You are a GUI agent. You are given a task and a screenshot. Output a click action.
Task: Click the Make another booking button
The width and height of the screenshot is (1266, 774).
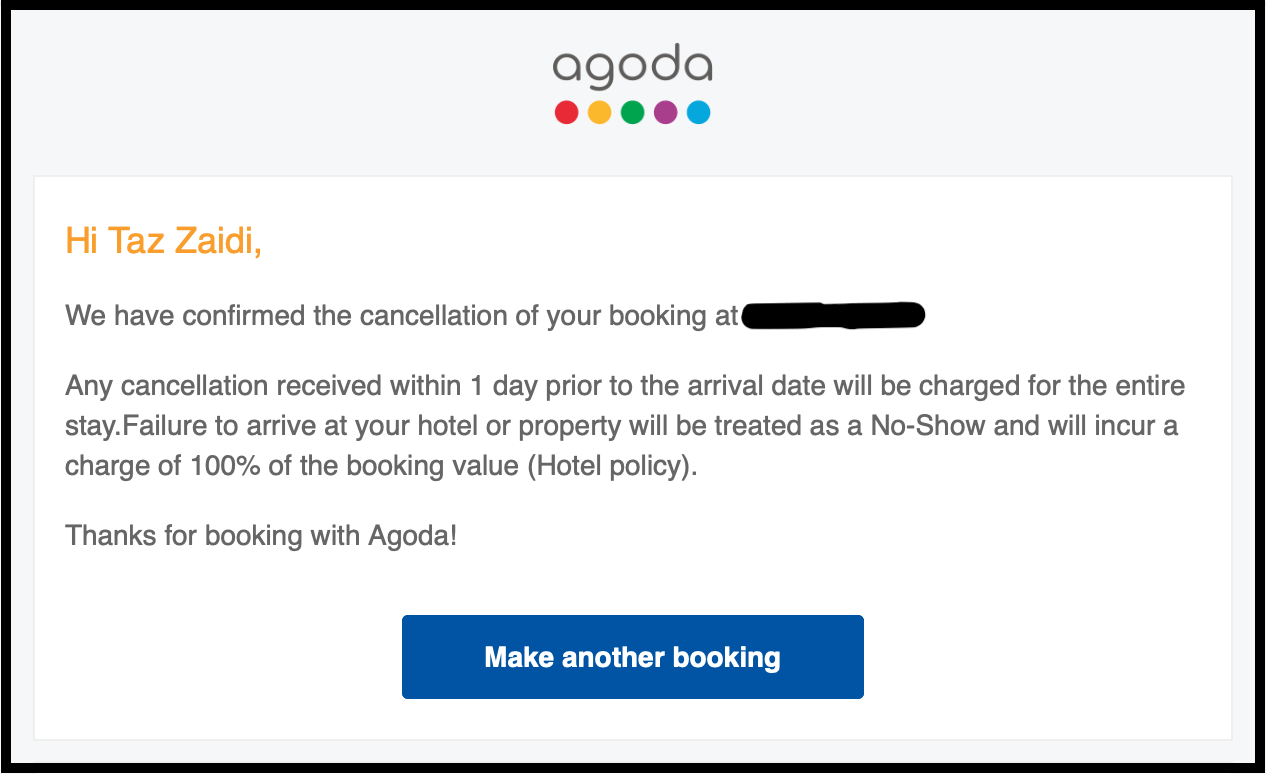(x=633, y=657)
